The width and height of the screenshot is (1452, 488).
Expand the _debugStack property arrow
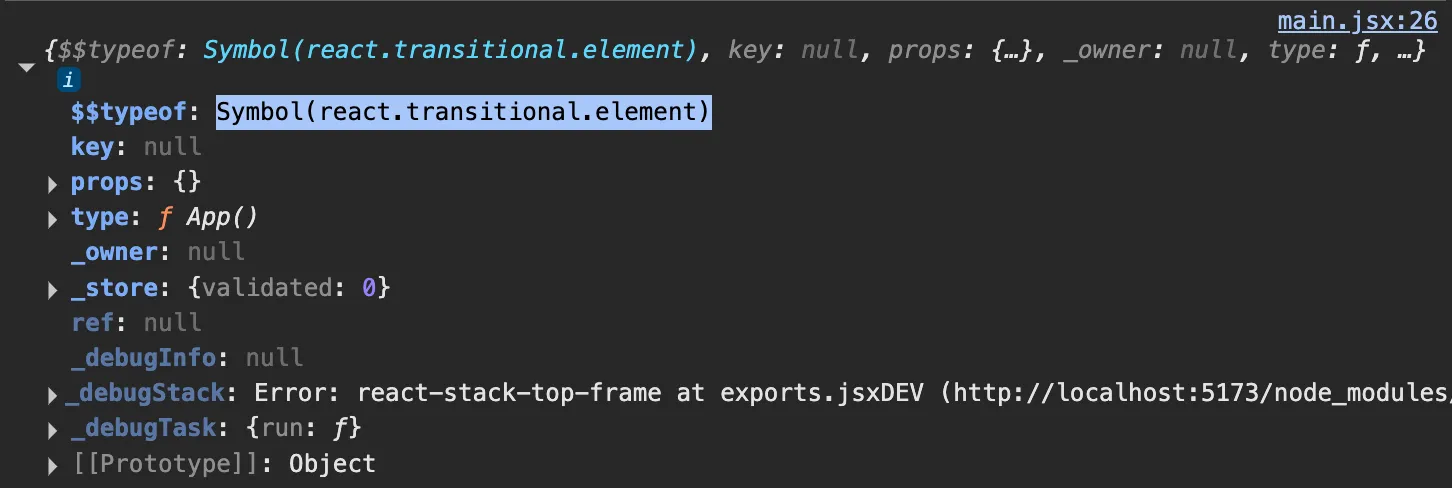pyautogui.click(x=53, y=396)
